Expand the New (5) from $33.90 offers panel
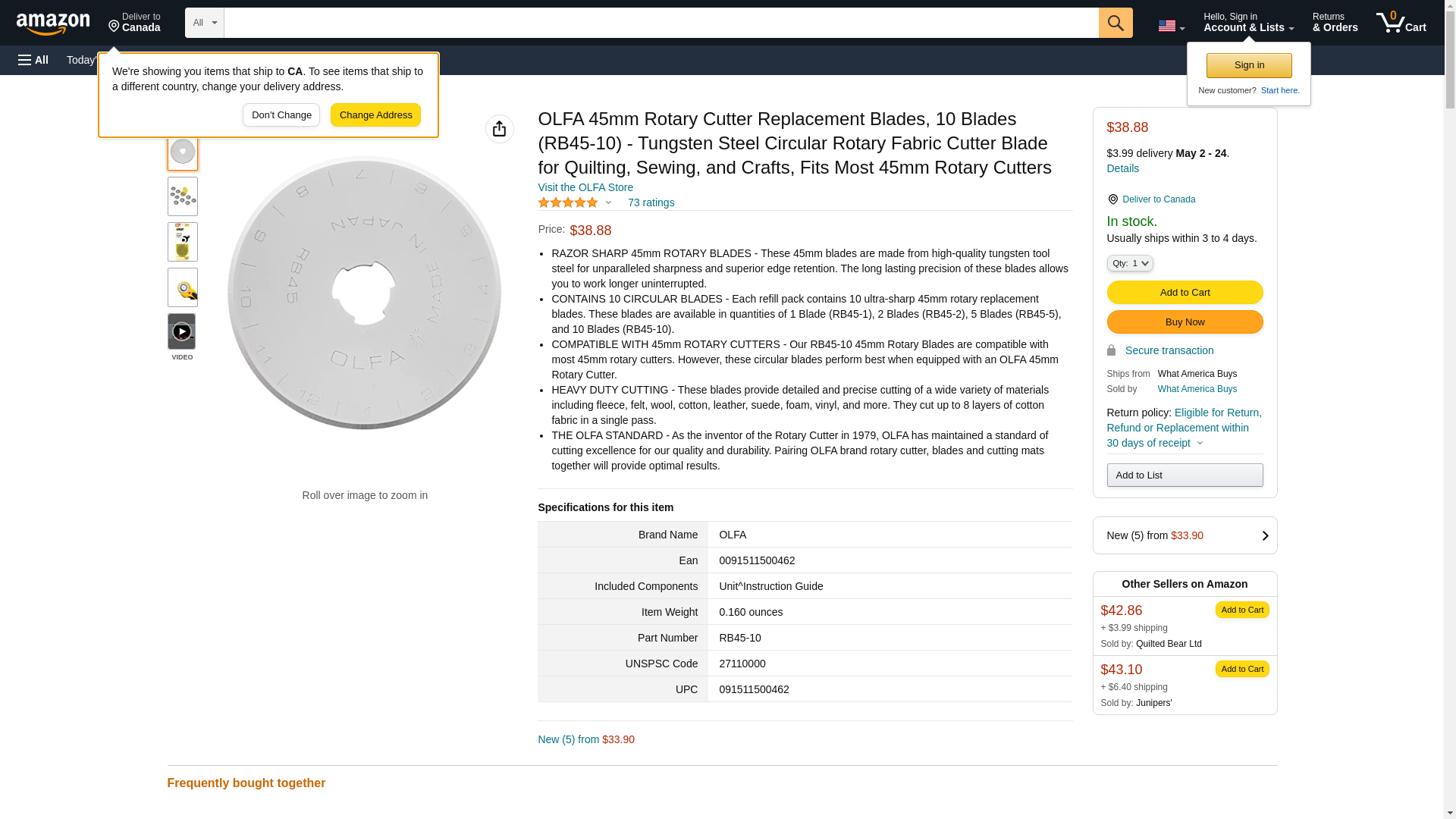The image size is (1456, 819). [x=1185, y=535]
